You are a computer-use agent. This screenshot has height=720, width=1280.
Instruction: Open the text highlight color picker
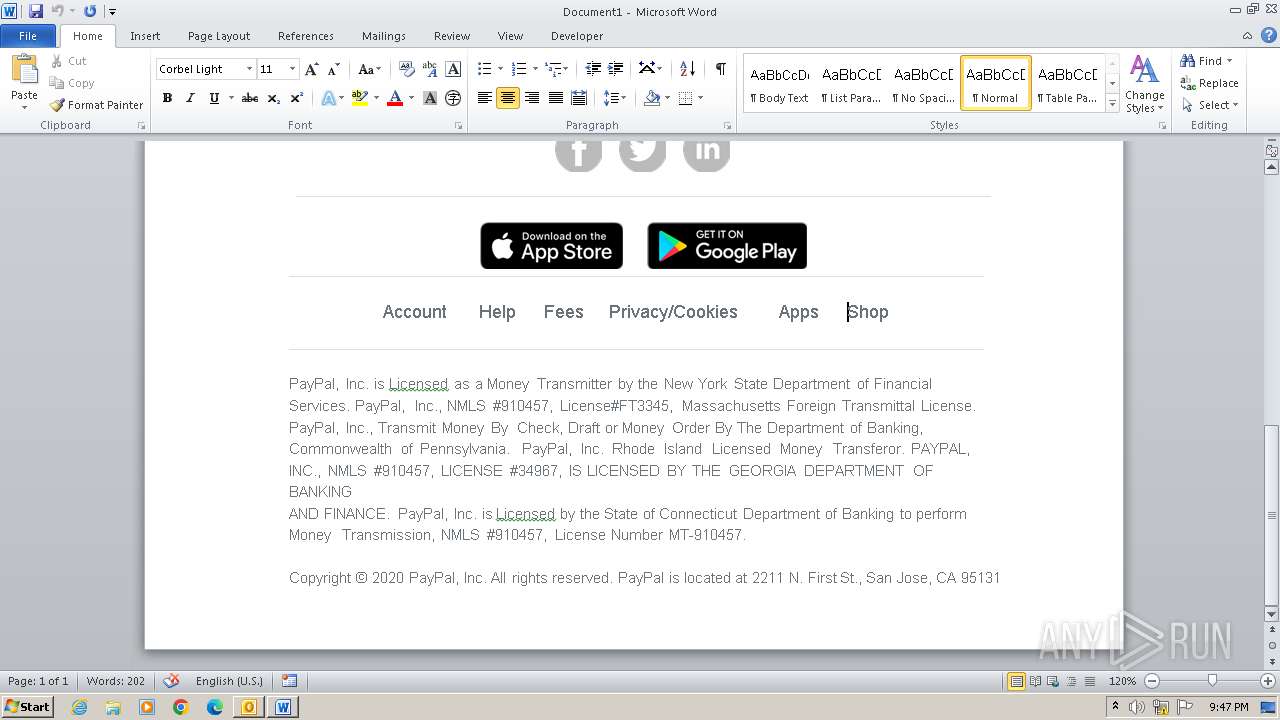(376, 98)
